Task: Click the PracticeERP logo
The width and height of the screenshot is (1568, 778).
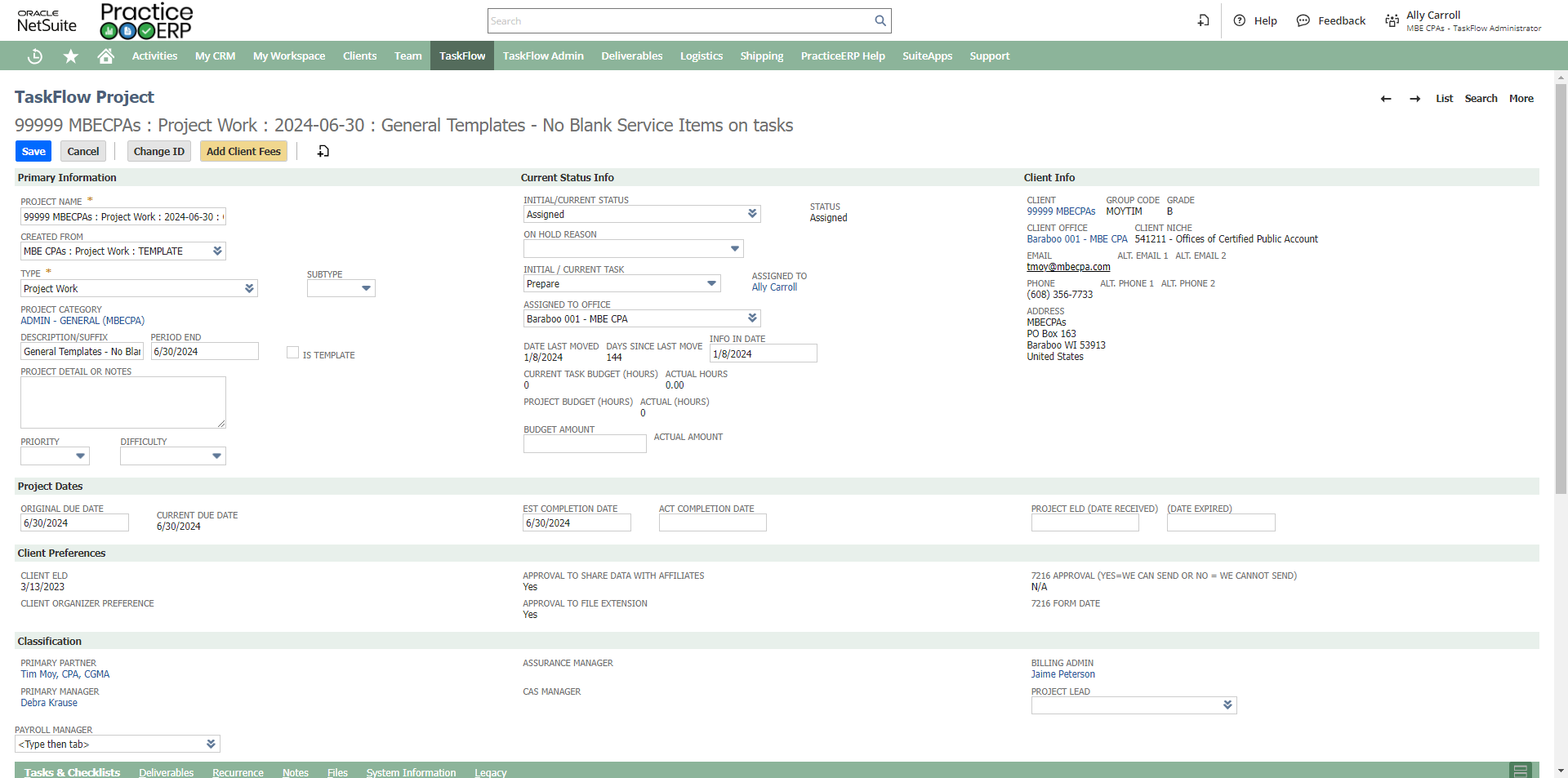Action: 147,21
